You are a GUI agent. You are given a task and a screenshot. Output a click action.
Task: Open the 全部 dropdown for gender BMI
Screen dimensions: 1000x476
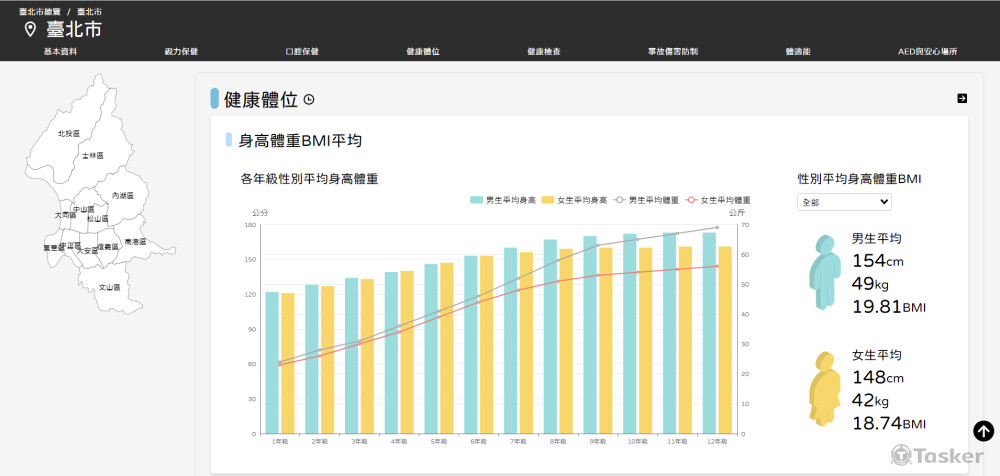[x=843, y=202]
